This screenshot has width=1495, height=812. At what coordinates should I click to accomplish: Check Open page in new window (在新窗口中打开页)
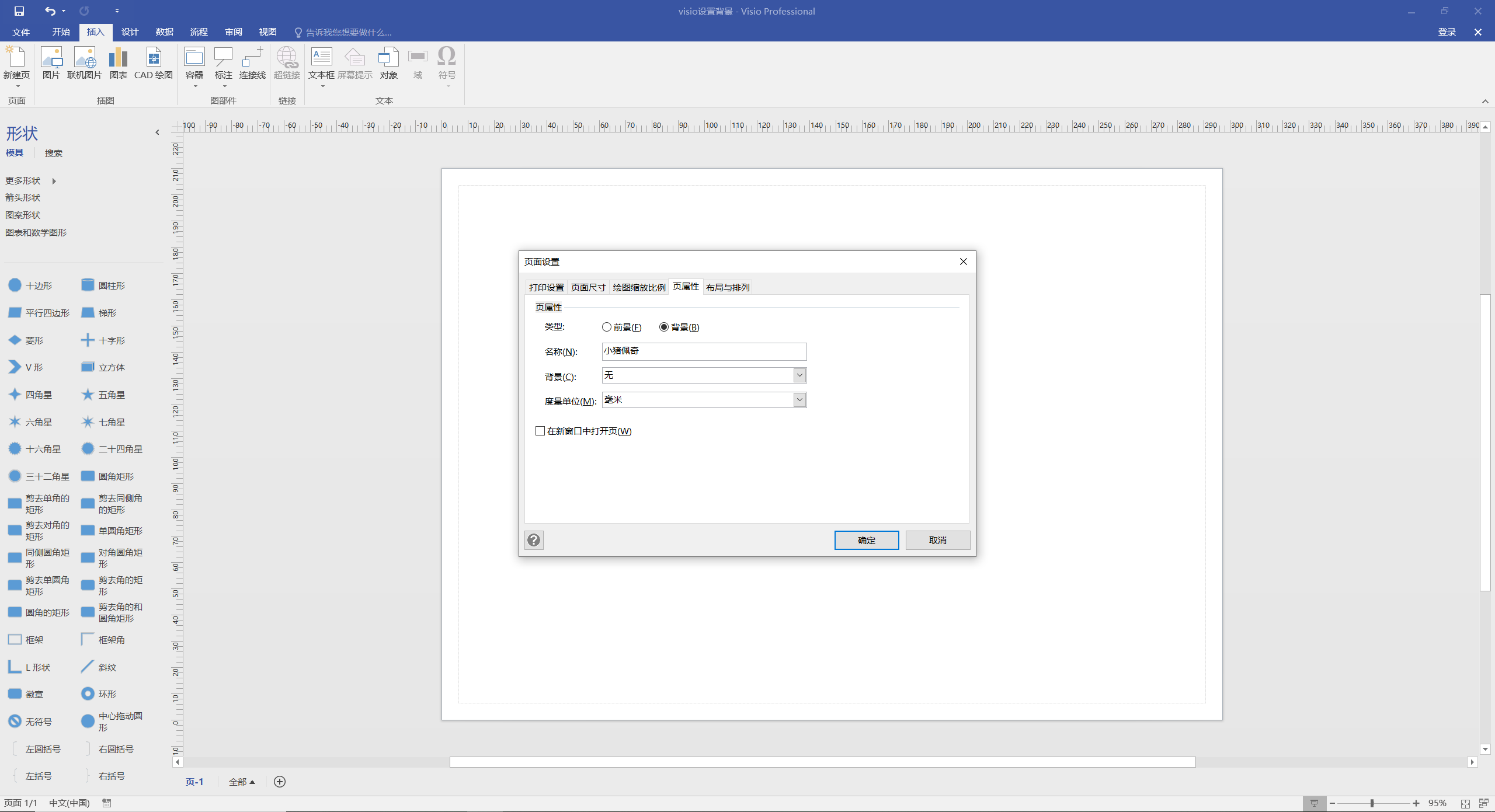(x=583, y=431)
